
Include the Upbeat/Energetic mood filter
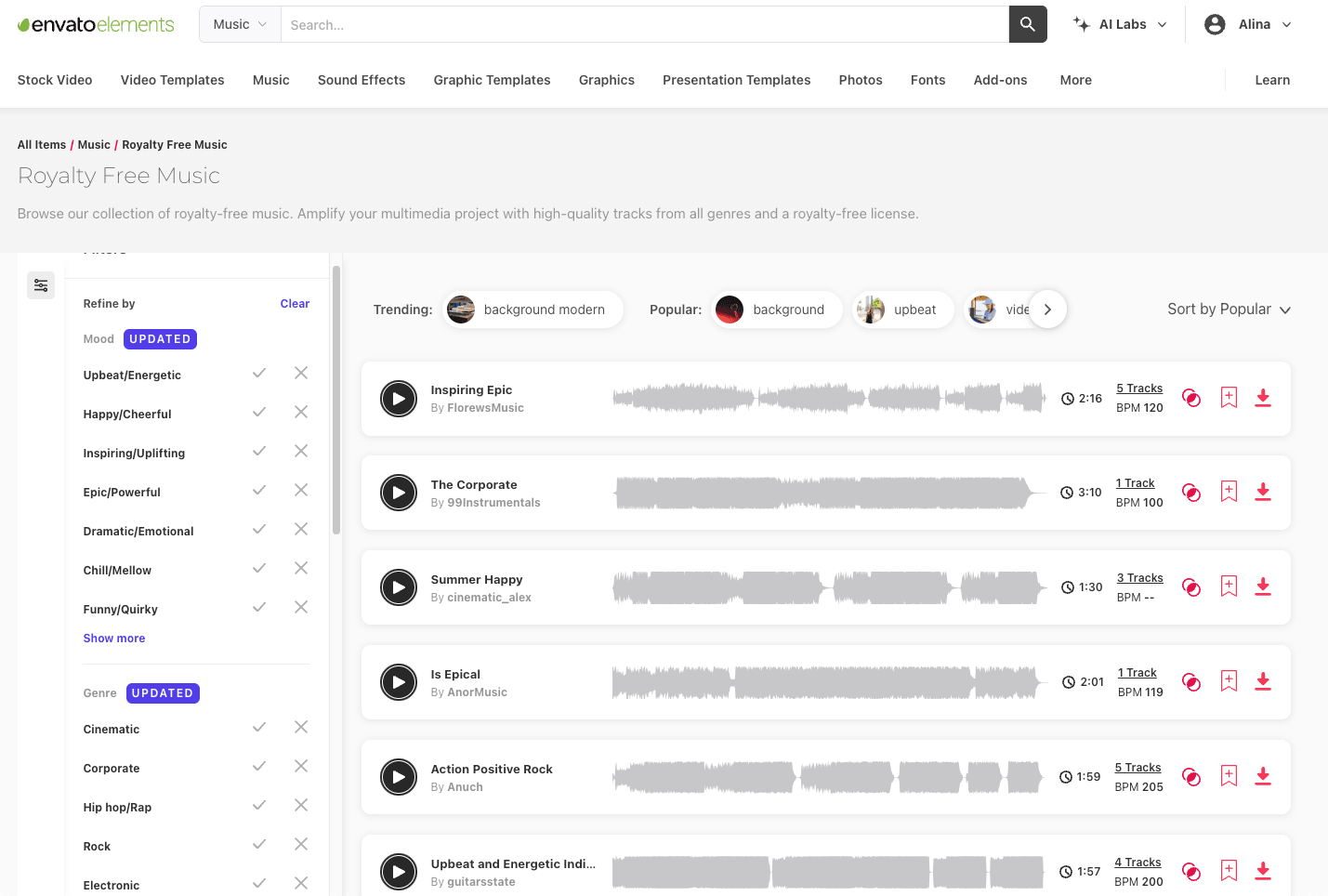(x=259, y=372)
